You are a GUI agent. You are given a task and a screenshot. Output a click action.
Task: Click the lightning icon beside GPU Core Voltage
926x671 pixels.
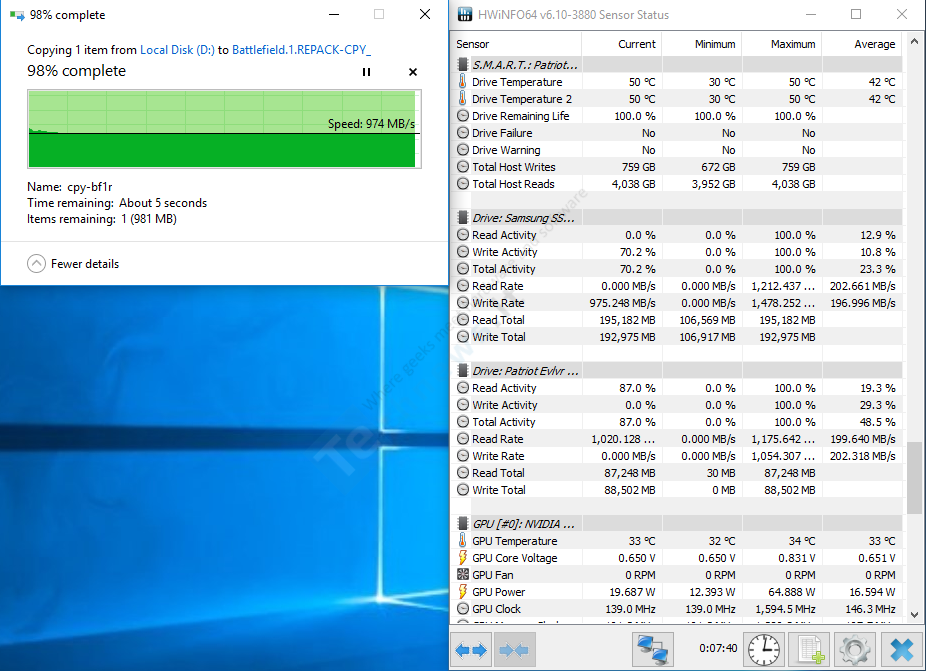(x=463, y=558)
